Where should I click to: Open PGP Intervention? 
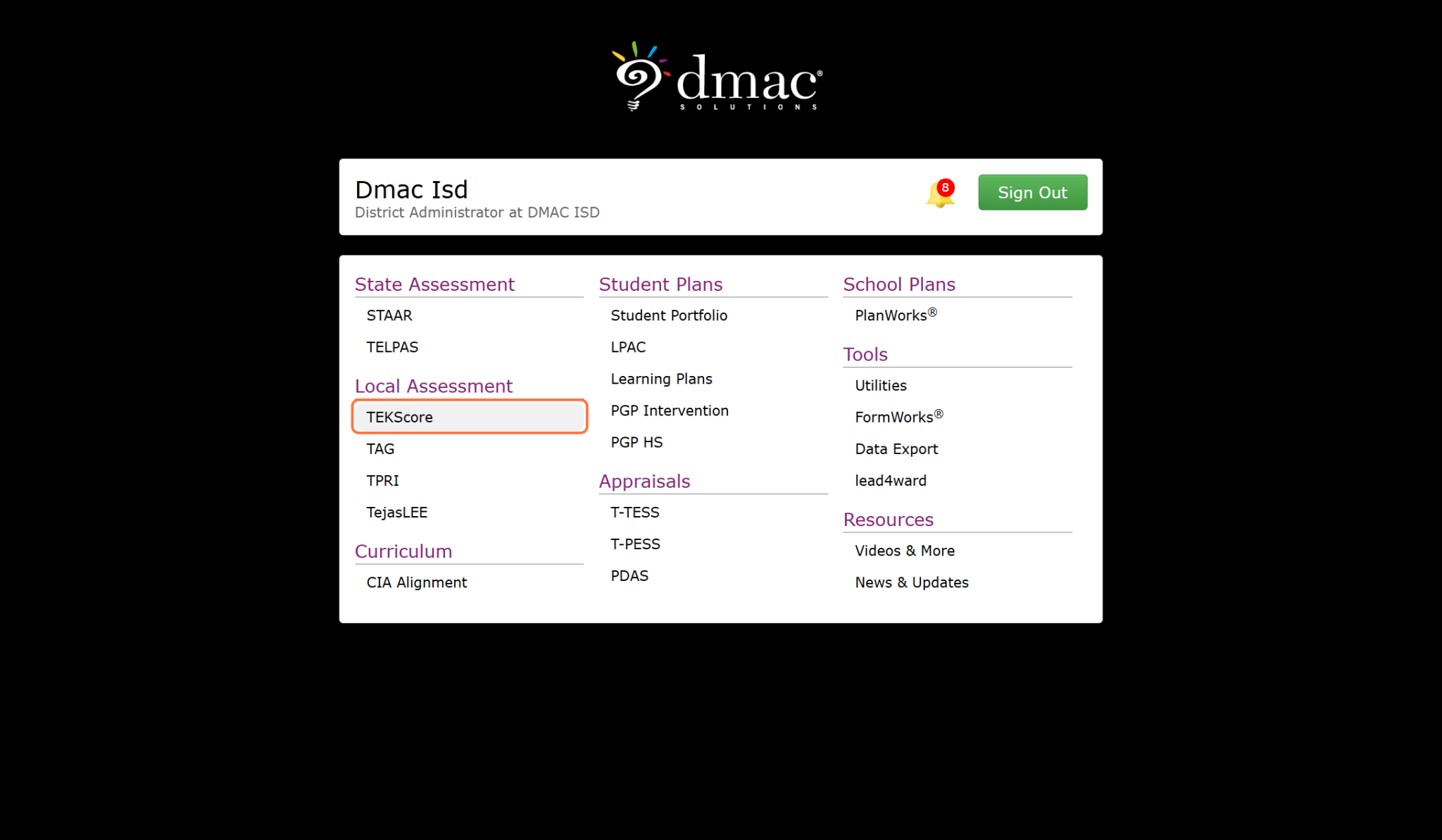click(670, 410)
